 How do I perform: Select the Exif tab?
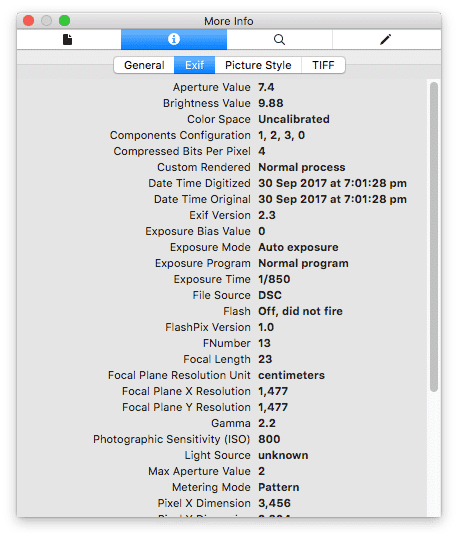click(x=195, y=65)
